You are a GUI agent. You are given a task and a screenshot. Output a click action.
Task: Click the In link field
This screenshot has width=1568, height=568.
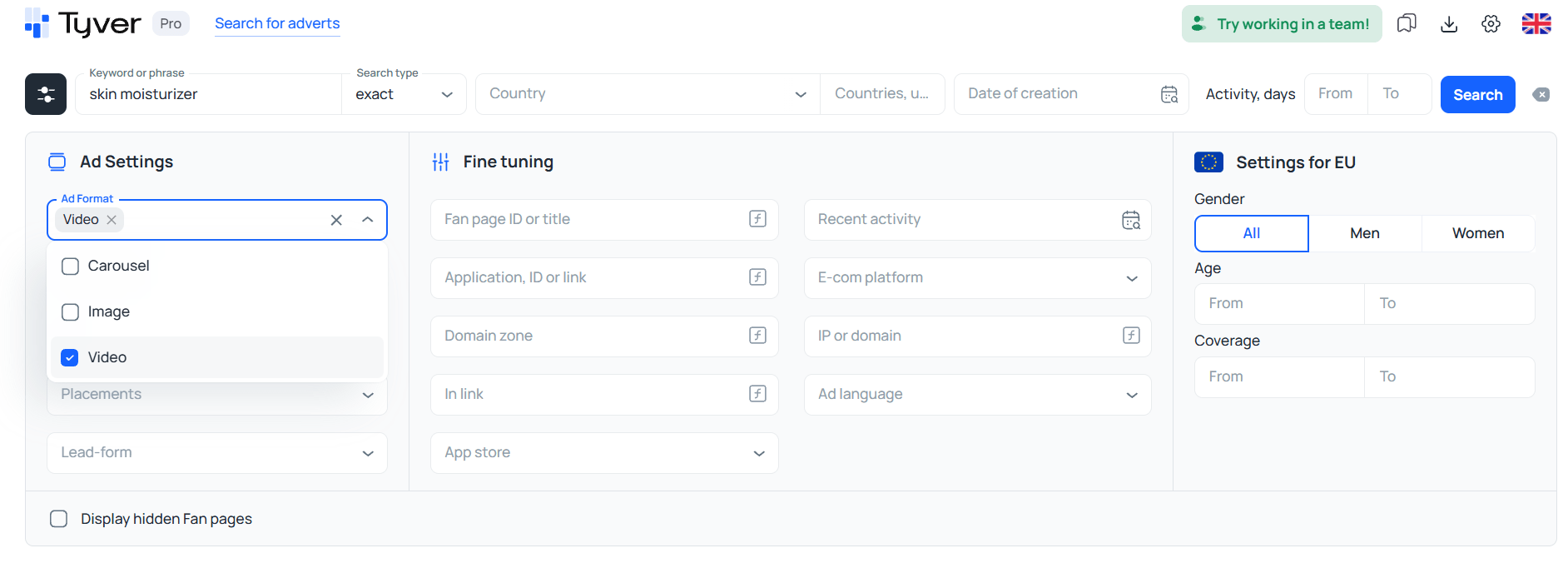[604, 395]
